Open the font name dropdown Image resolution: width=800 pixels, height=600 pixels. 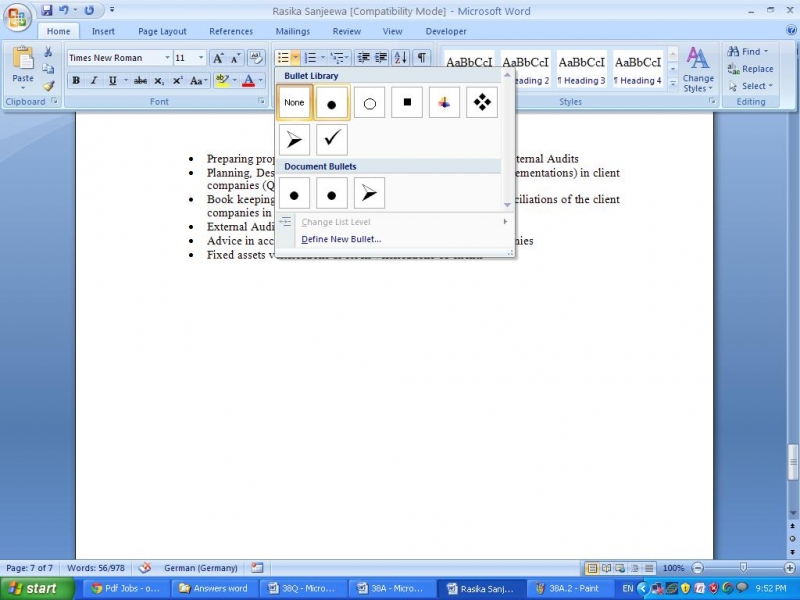(x=167, y=58)
